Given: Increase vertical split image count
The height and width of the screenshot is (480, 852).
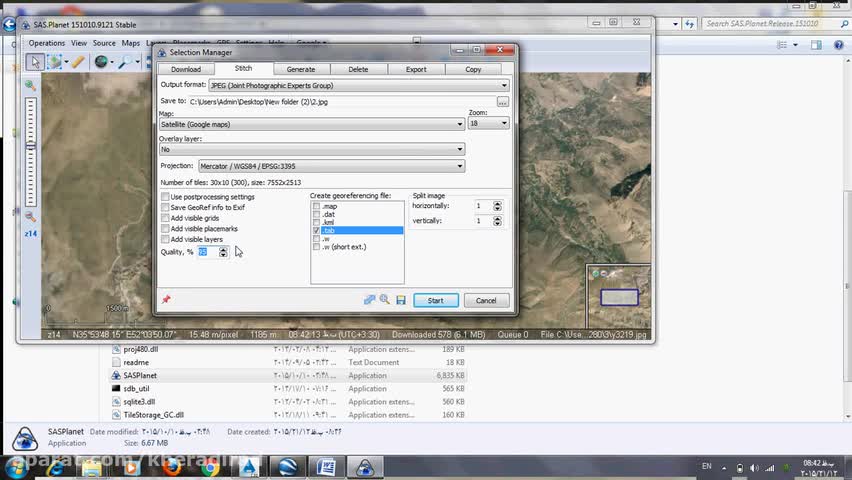Looking at the screenshot, I should click(x=497, y=218).
